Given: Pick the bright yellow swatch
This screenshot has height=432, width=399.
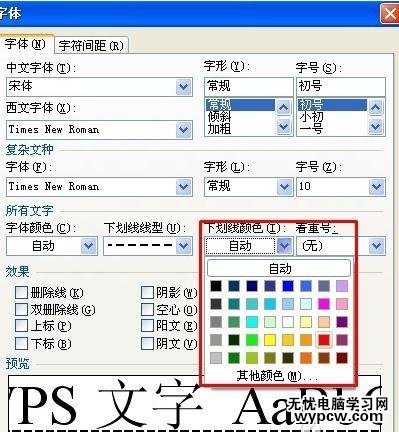Looking at the screenshot, I should point(270,340).
